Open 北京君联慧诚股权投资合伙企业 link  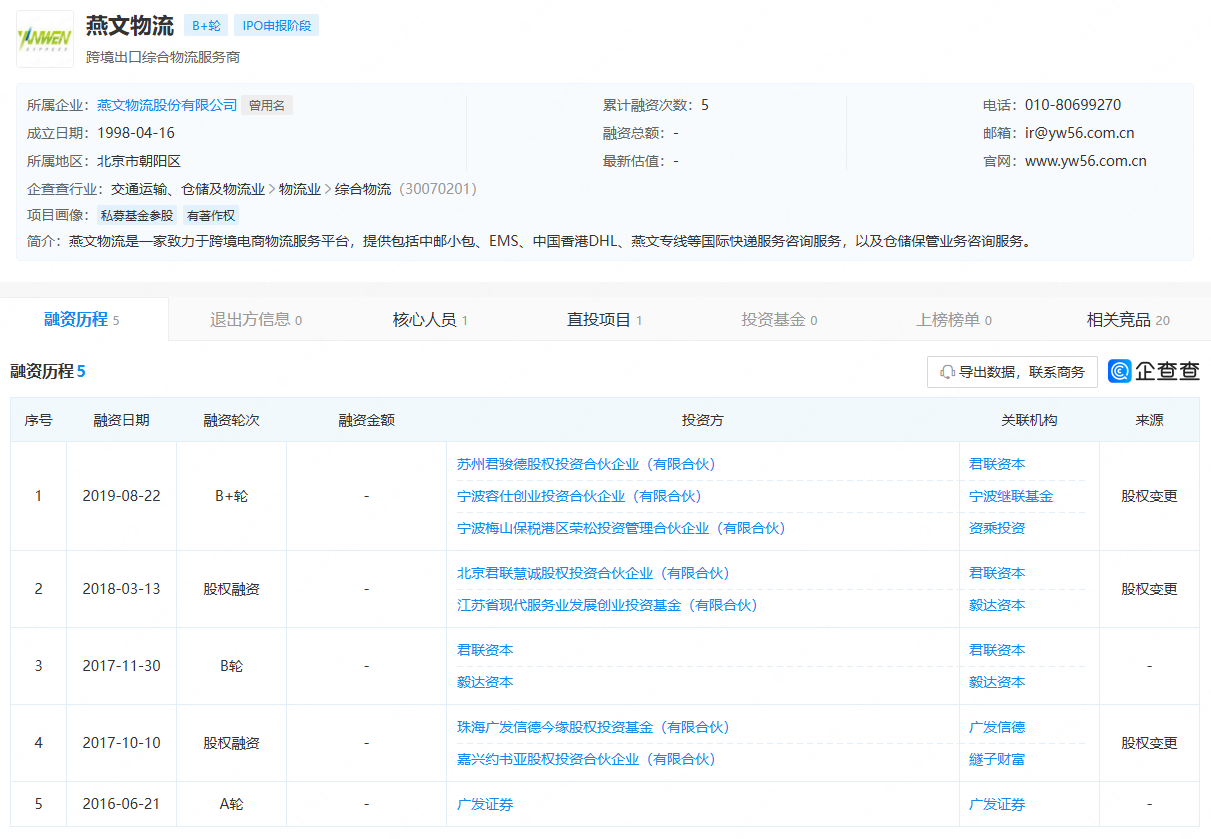[x=593, y=573]
